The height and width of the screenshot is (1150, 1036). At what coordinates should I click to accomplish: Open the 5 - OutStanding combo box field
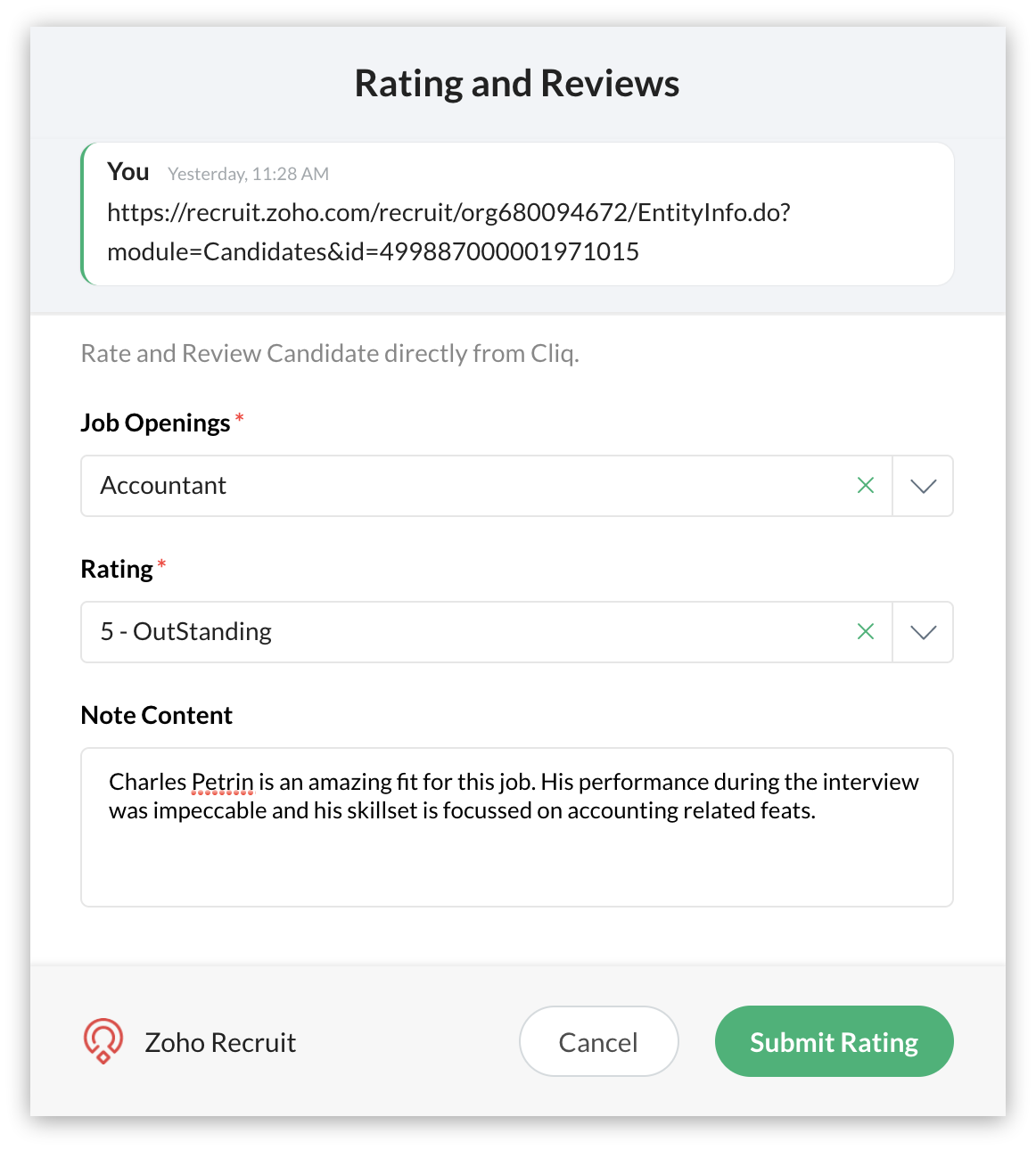pos(486,632)
